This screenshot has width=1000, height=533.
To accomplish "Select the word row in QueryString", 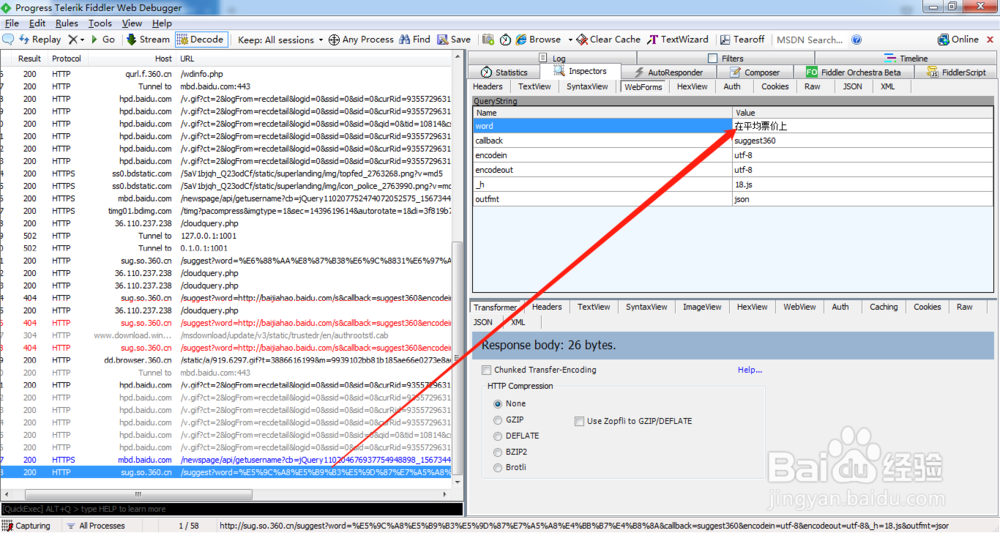I will pos(733,126).
